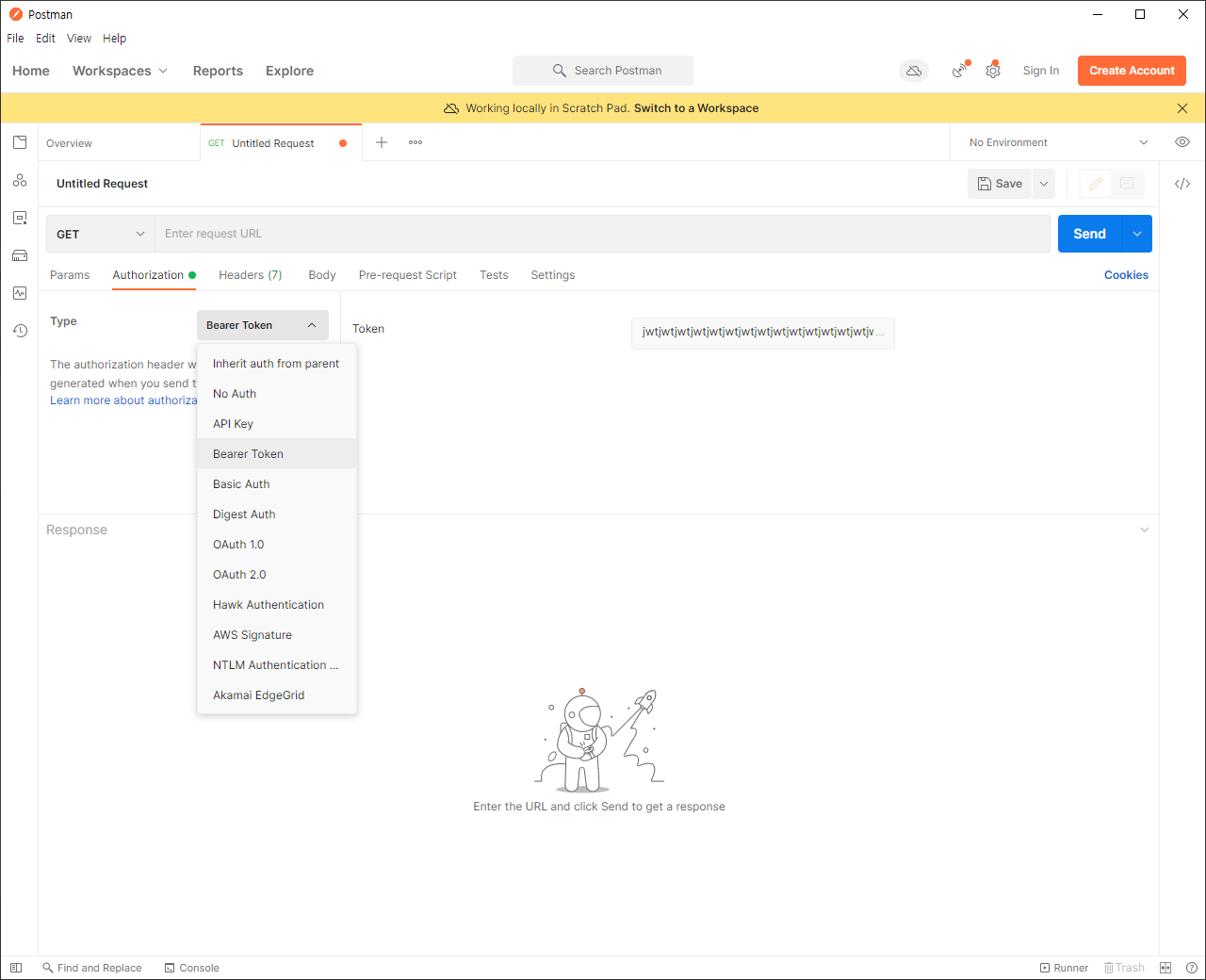
Task: Open the File menu
Action: click(x=15, y=39)
